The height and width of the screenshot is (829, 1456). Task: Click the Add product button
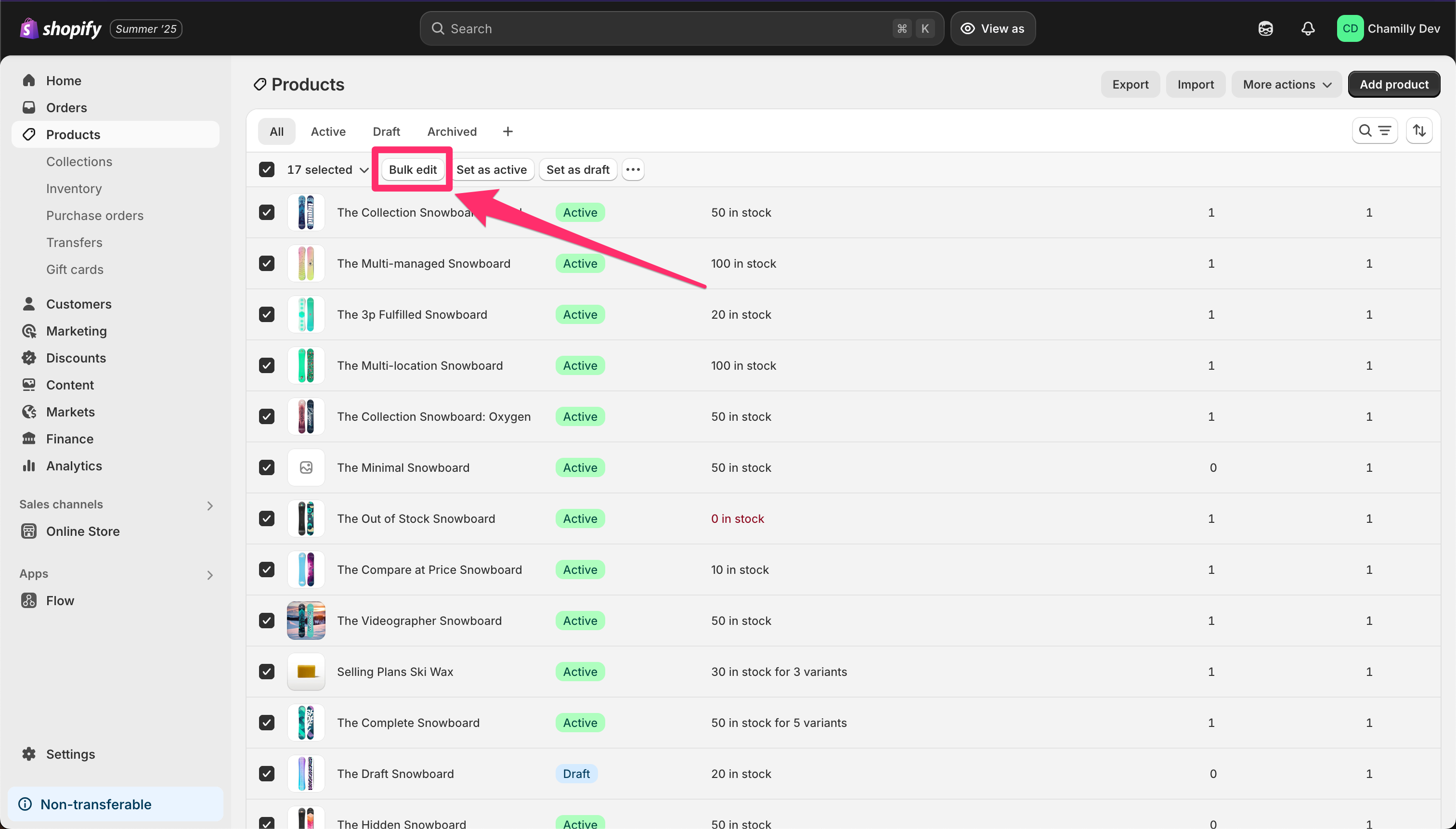[1394, 84]
